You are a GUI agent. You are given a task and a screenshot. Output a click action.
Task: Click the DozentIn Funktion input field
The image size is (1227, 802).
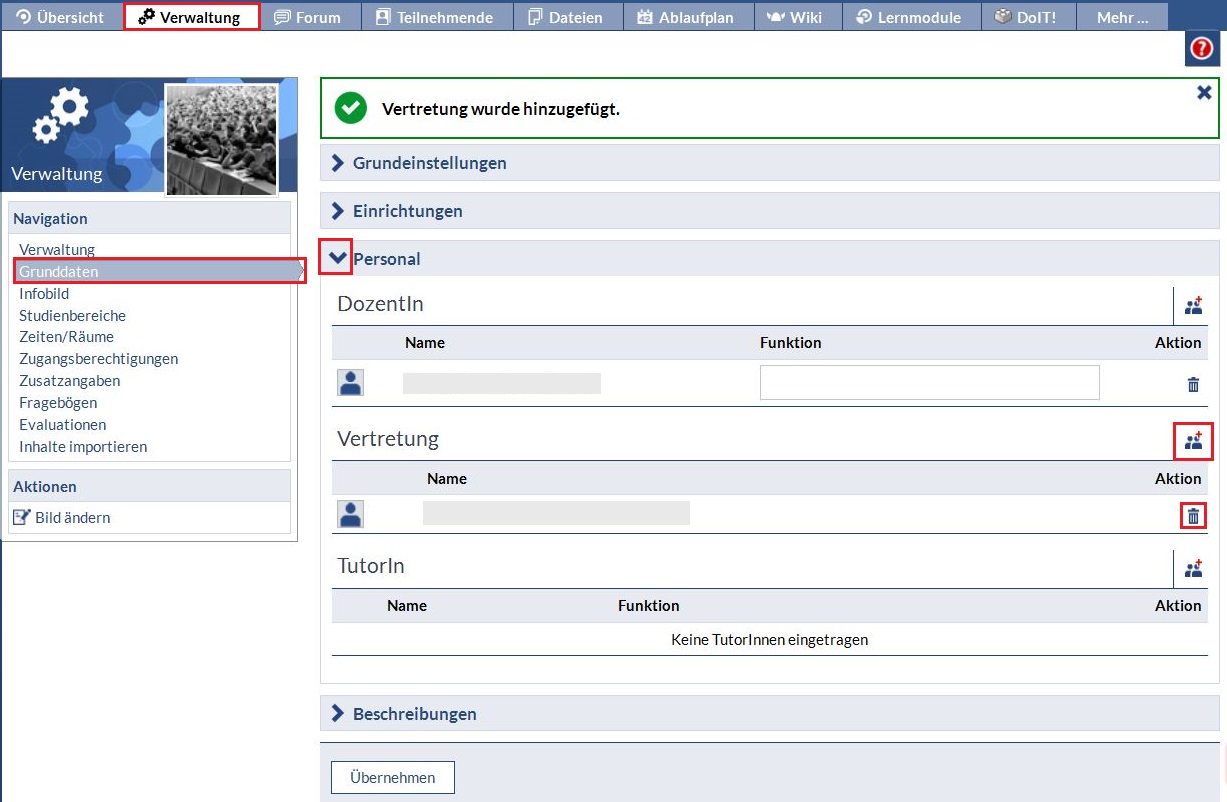coord(929,383)
